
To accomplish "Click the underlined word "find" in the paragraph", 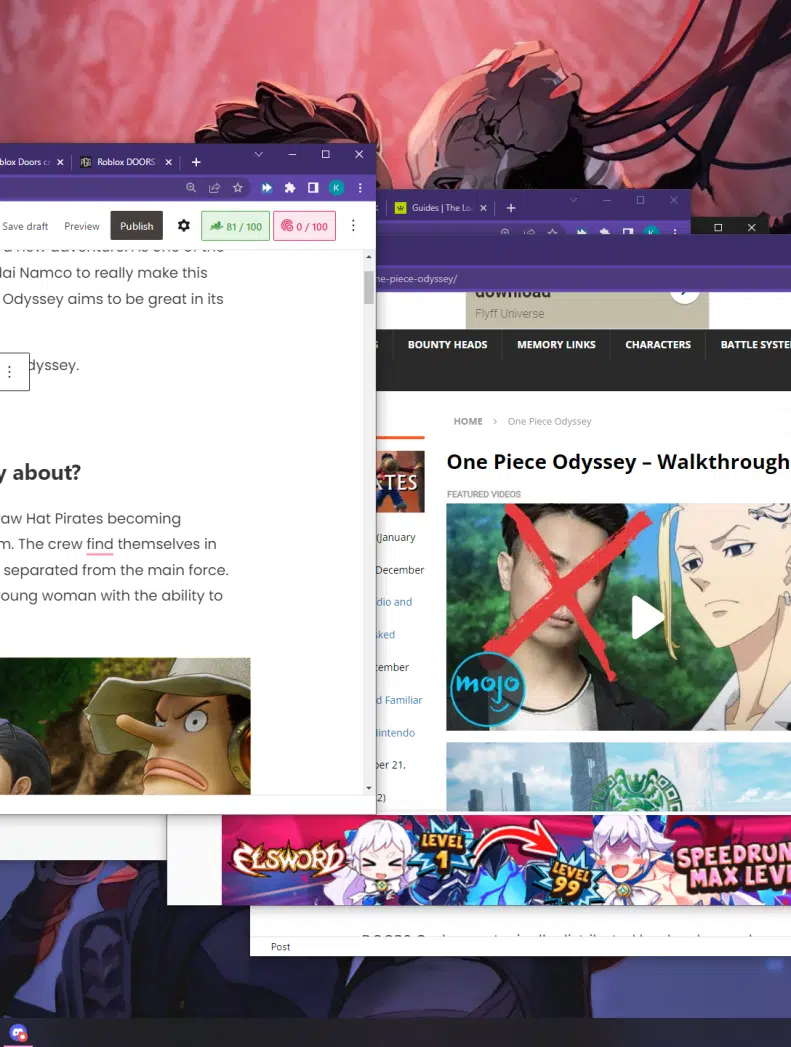I will (99, 544).
